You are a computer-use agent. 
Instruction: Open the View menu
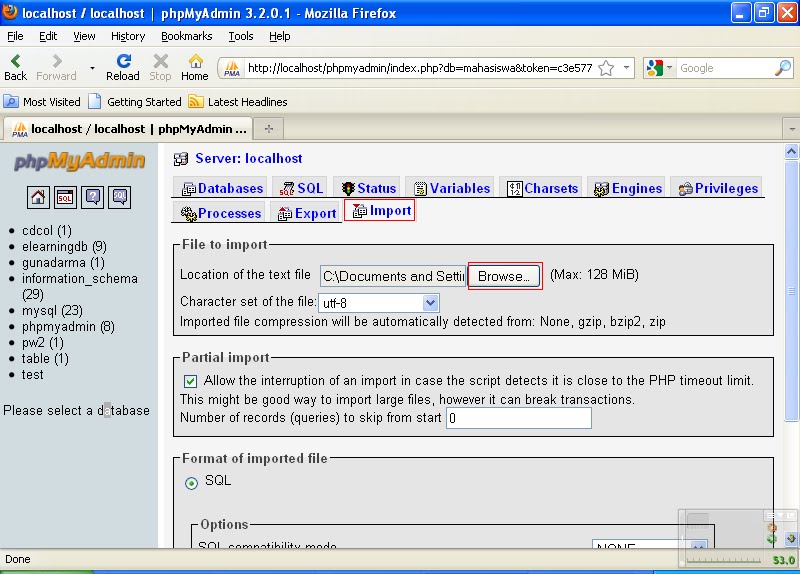pyautogui.click(x=84, y=36)
